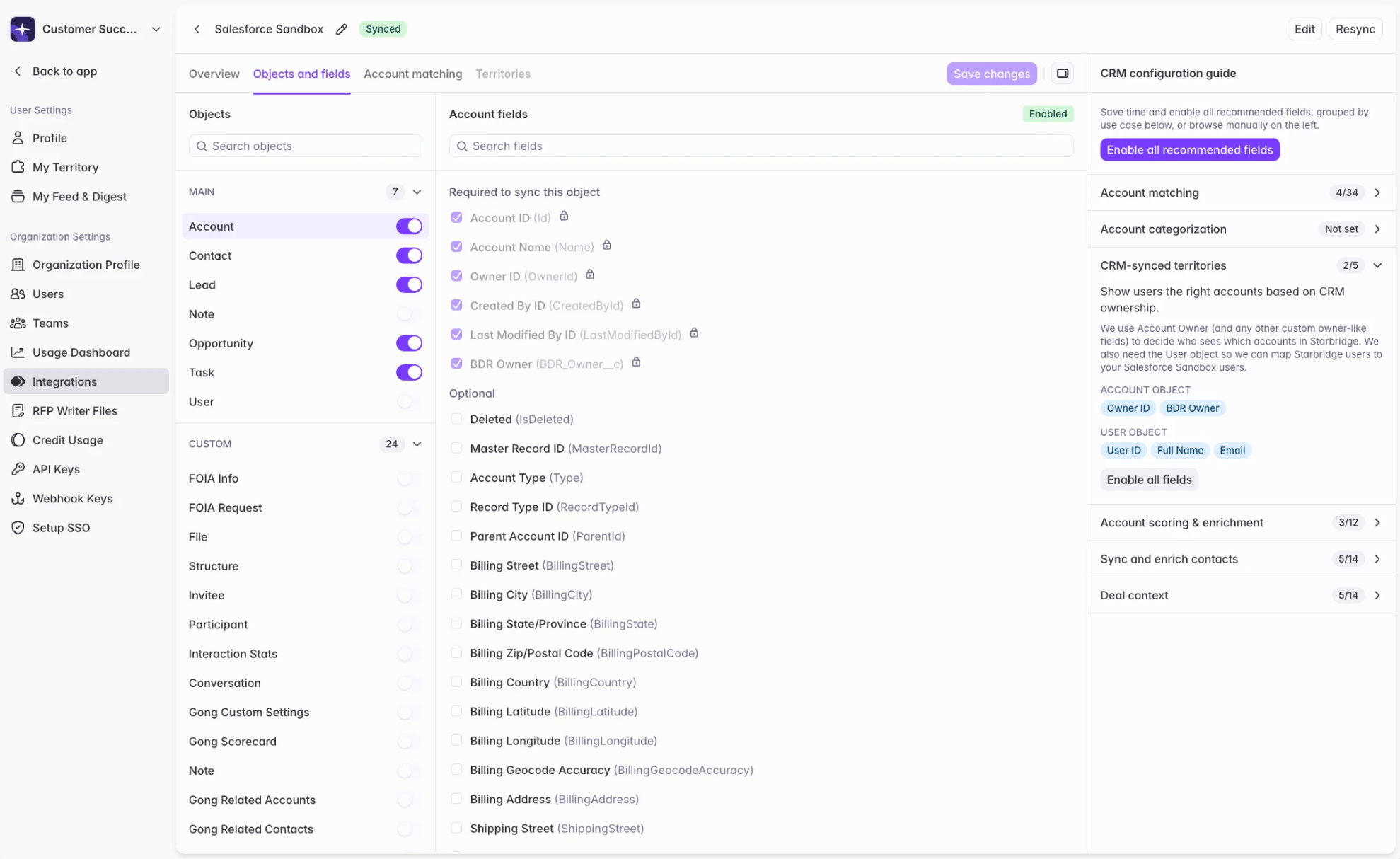
Task: Toggle the Opportunity object switch
Action: click(409, 343)
